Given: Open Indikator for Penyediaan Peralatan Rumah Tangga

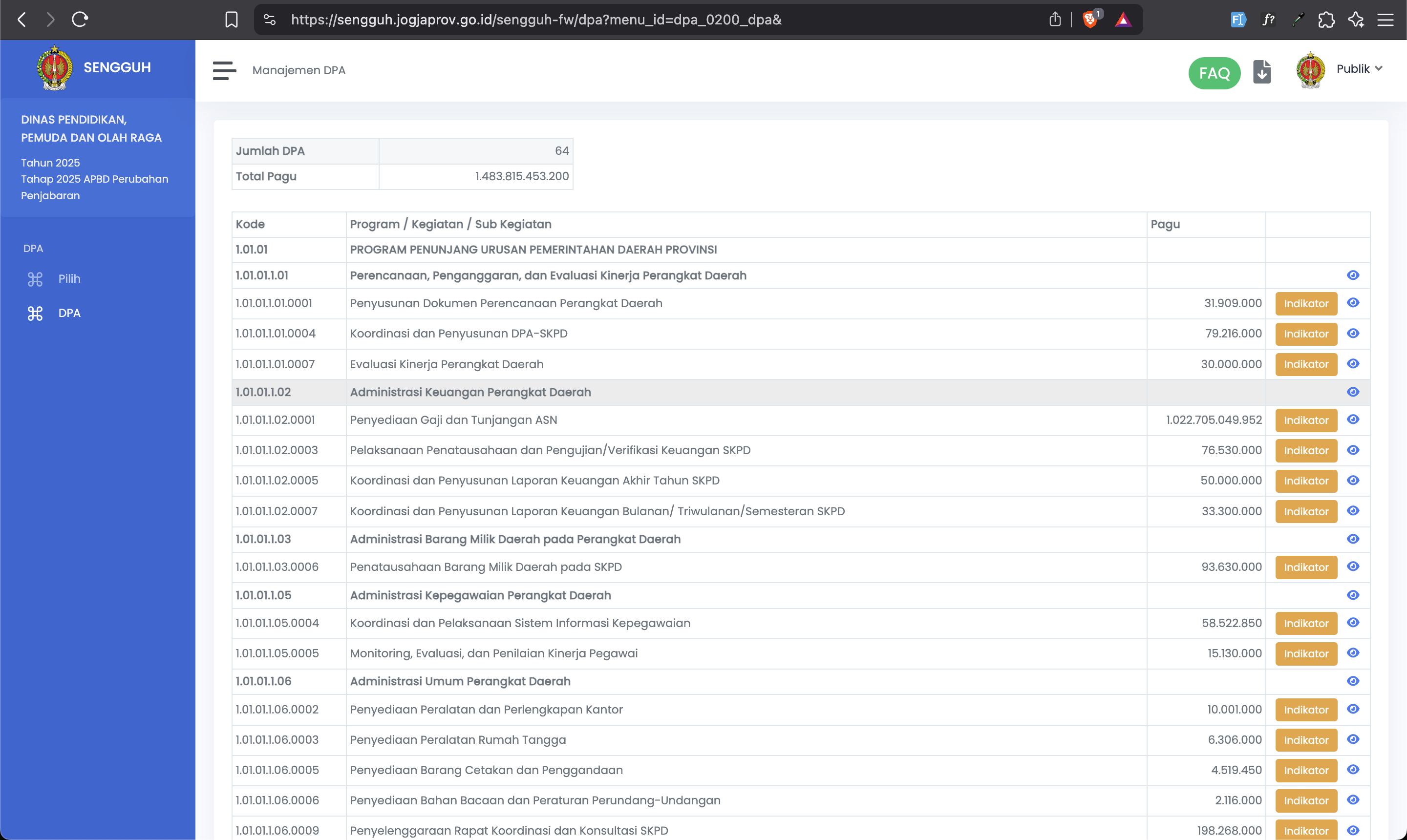Looking at the screenshot, I should [1306, 740].
